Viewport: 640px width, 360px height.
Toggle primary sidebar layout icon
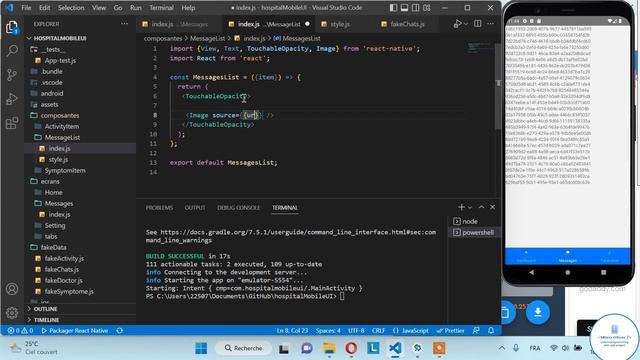(x=393, y=8)
